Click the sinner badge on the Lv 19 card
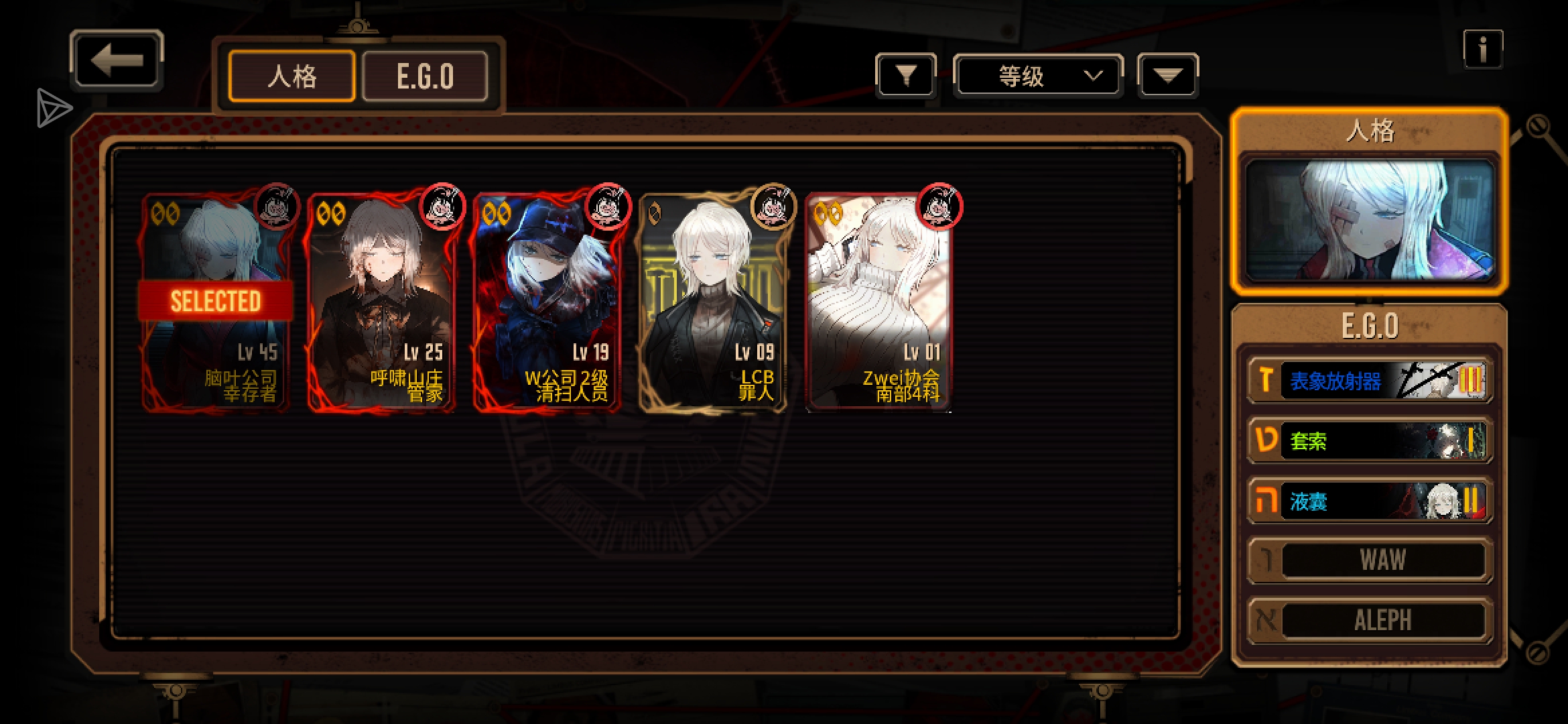1568x724 pixels. pos(608,206)
